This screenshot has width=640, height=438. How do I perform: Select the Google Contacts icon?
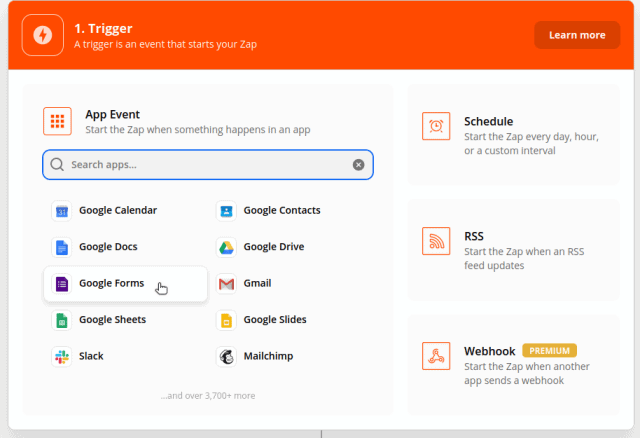(x=226, y=211)
